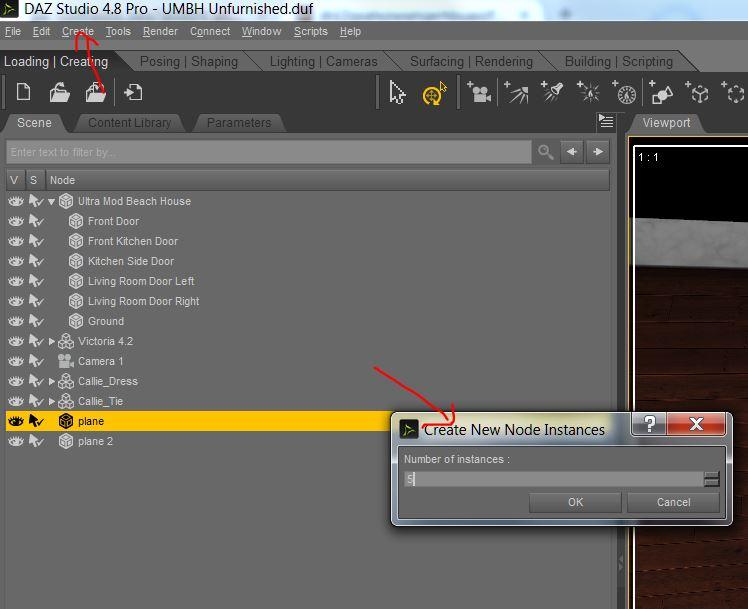748x609 pixels.
Task: Click the Node column header
Action: click(327, 180)
